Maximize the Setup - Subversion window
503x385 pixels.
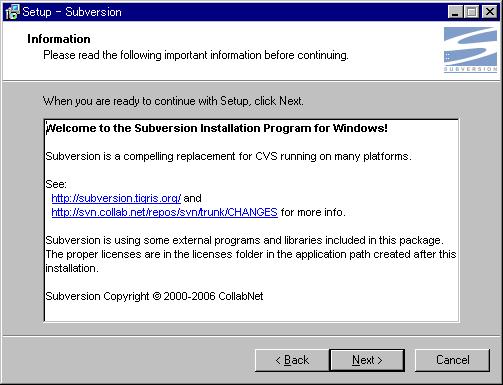pos(472,12)
